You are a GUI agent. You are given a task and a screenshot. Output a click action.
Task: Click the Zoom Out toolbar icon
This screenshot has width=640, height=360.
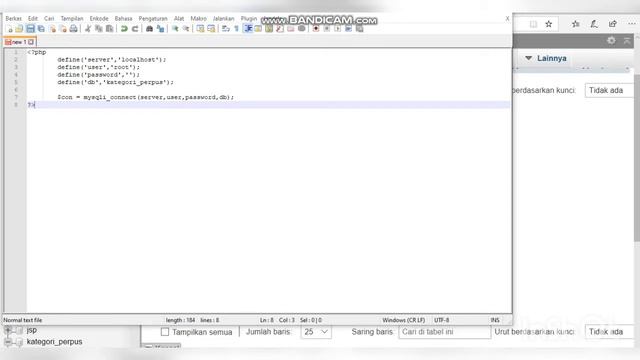click(186, 29)
